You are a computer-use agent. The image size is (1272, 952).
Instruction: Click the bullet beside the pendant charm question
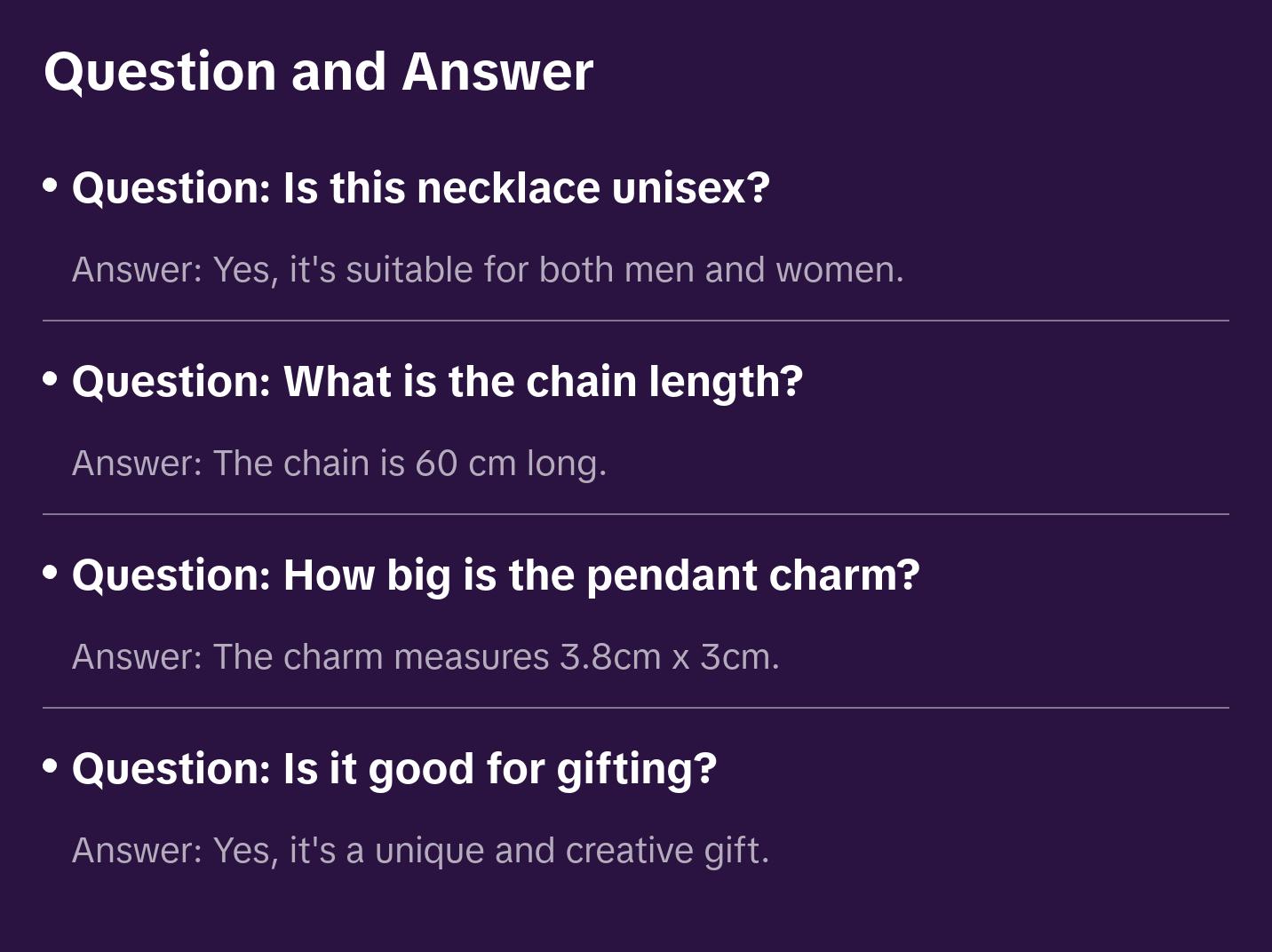[x=51, y=573]
